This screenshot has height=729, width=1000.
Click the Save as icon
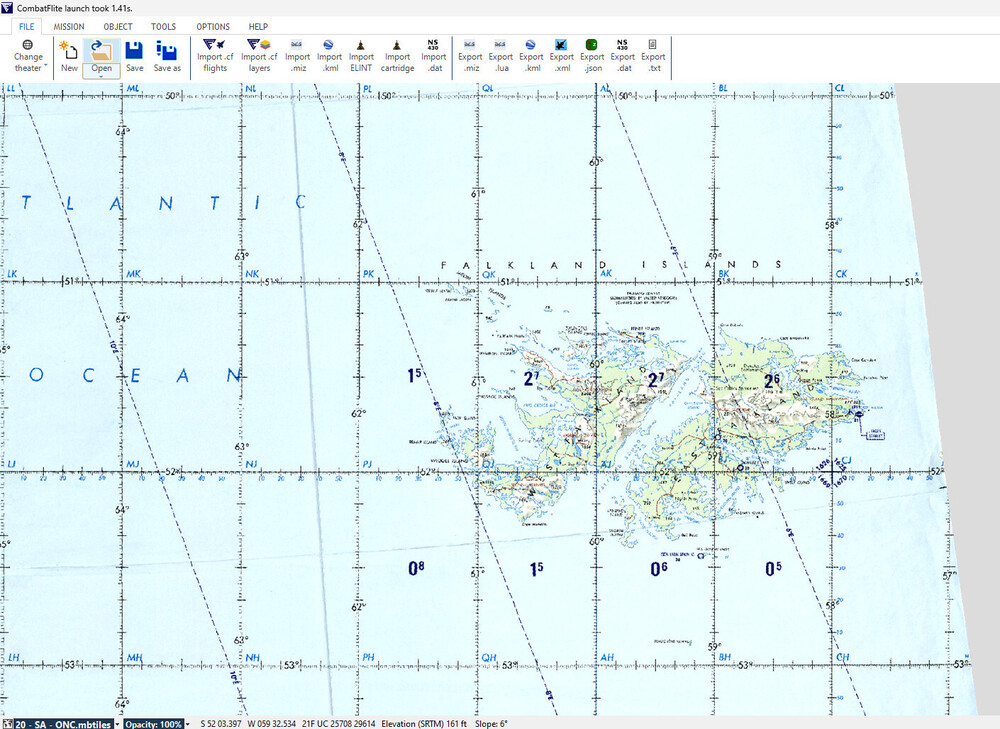tap(167, 56)
